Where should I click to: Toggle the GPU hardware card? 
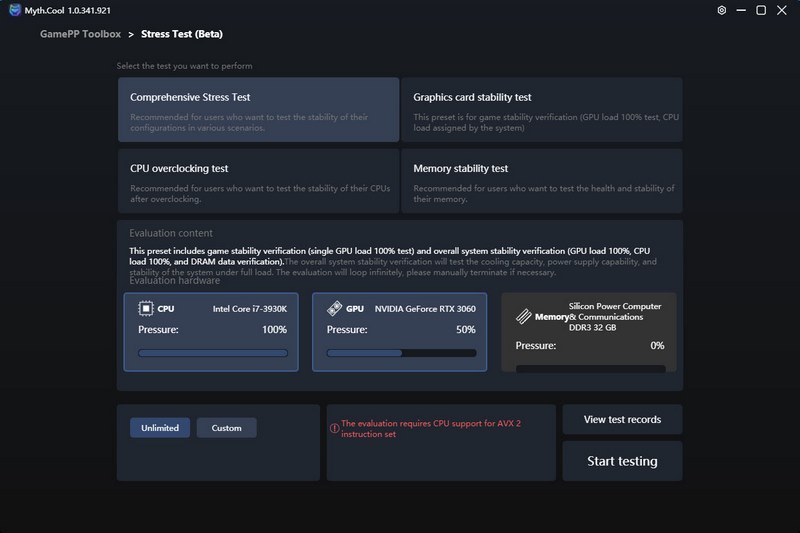pos(399,332)
